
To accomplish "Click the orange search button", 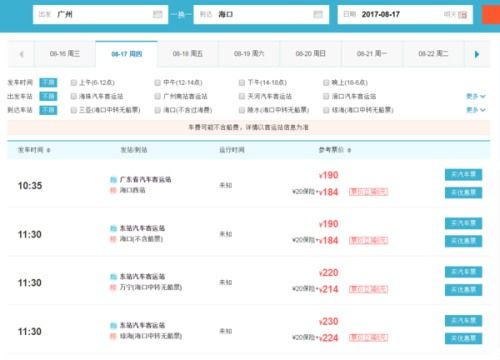I will click(491, 15).
